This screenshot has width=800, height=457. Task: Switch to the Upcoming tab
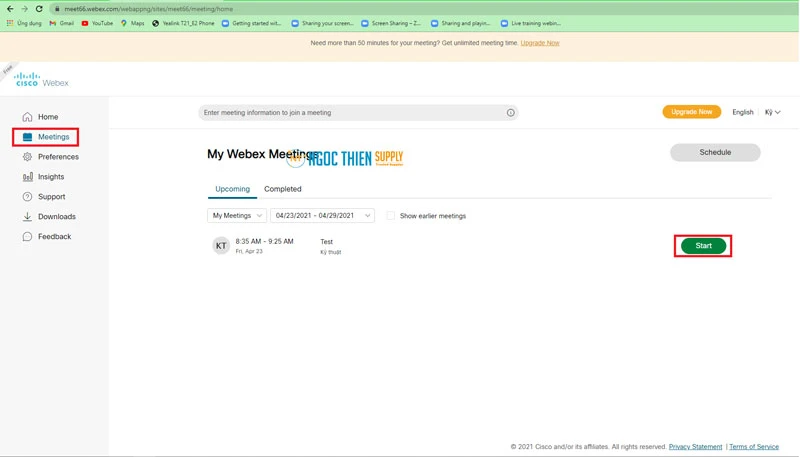[233, 189]
